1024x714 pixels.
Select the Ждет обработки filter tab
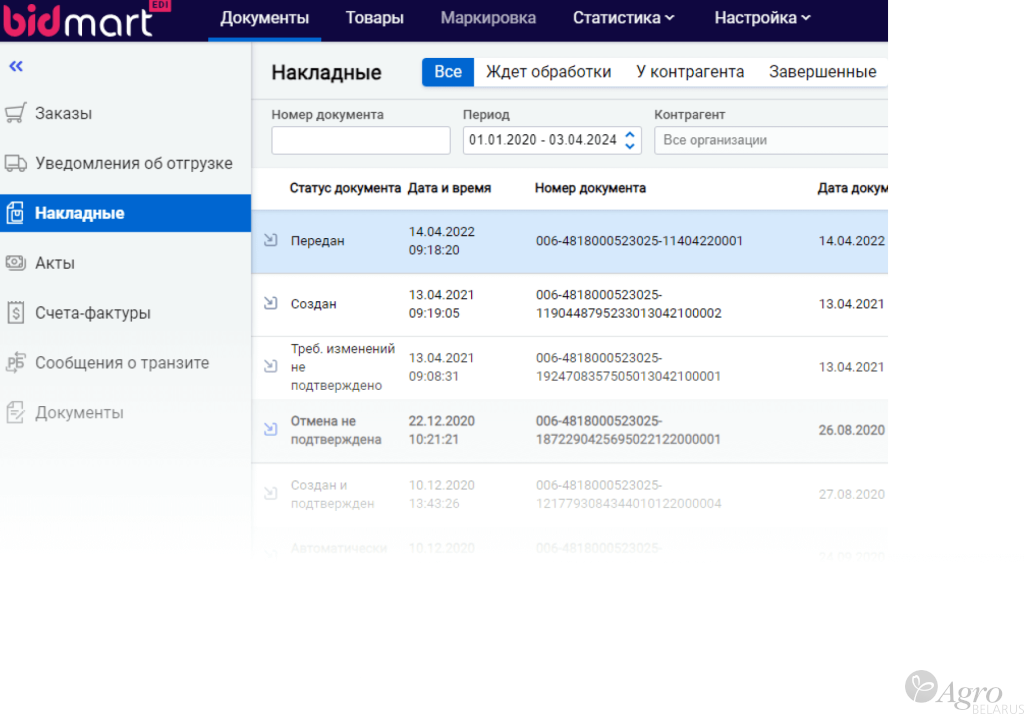click(x=549, y=72)
